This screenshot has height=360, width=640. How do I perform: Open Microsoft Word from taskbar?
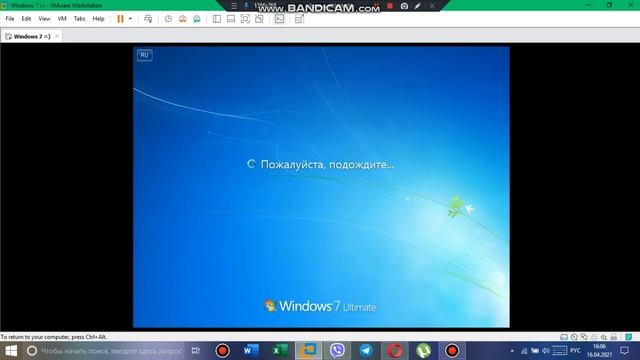[251, 351]
